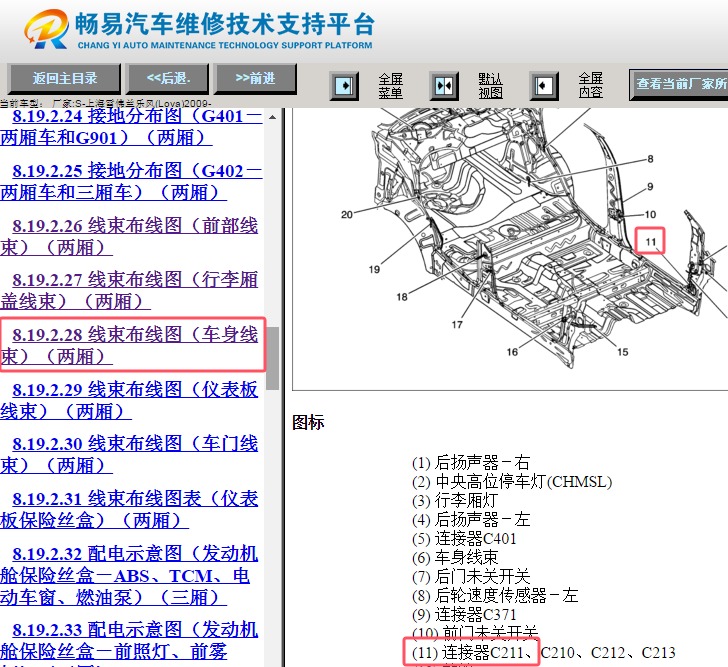Click legend item (4) 后扬声器-左
Screen dimensions: 728x667
pos(471,519)
